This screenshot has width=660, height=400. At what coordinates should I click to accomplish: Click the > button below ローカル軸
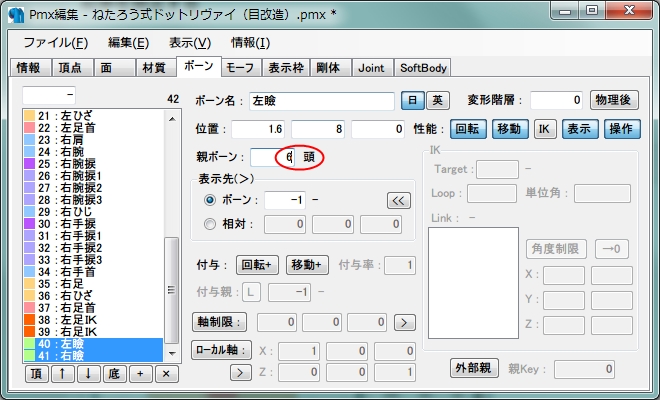pos(241,372)
